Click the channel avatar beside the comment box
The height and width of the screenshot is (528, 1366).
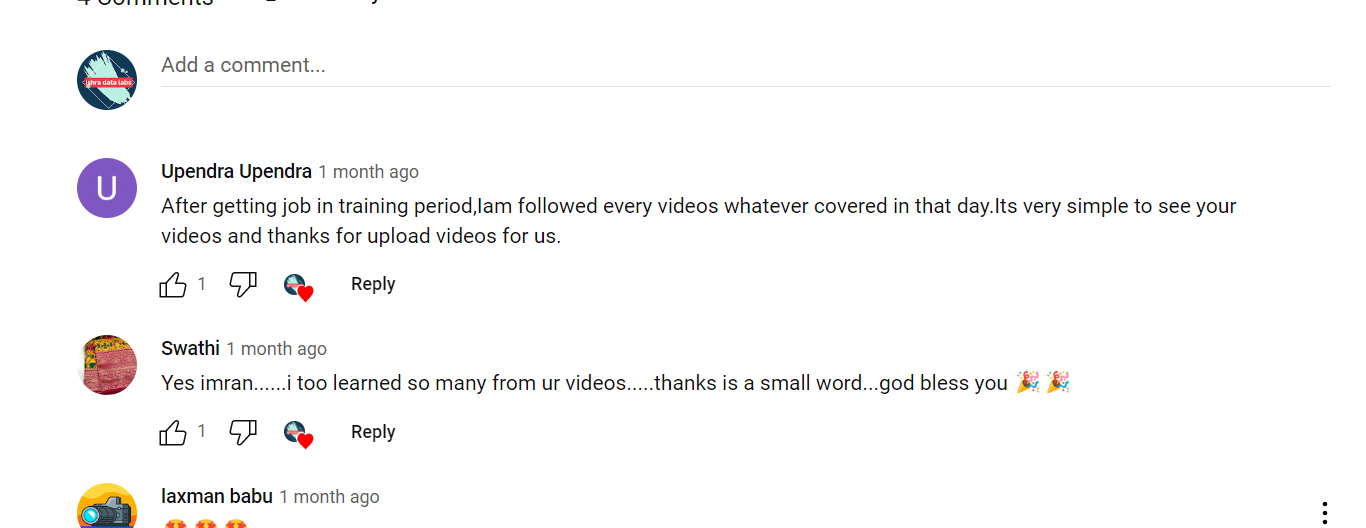107,80
